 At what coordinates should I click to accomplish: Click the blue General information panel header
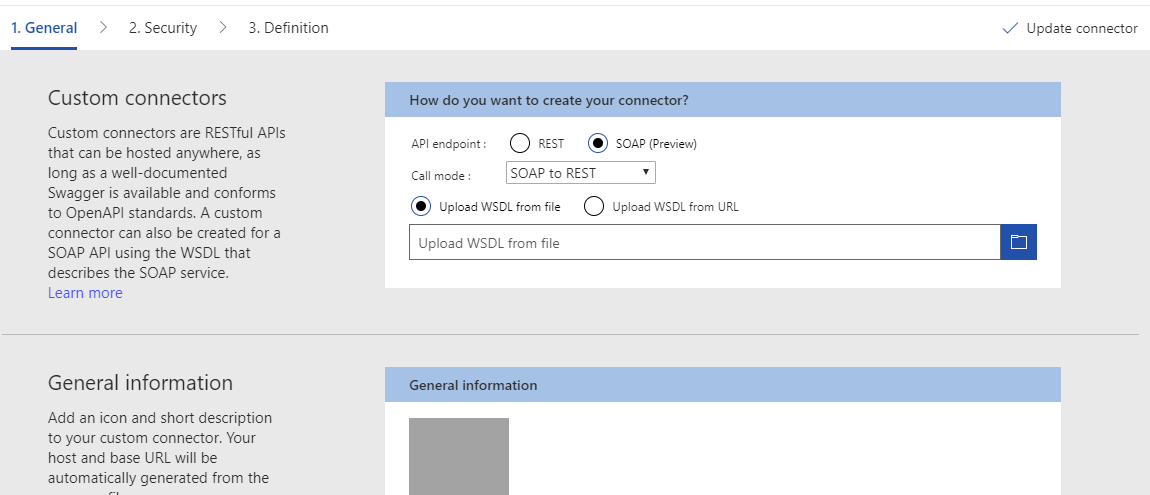(x=722, y=385)
